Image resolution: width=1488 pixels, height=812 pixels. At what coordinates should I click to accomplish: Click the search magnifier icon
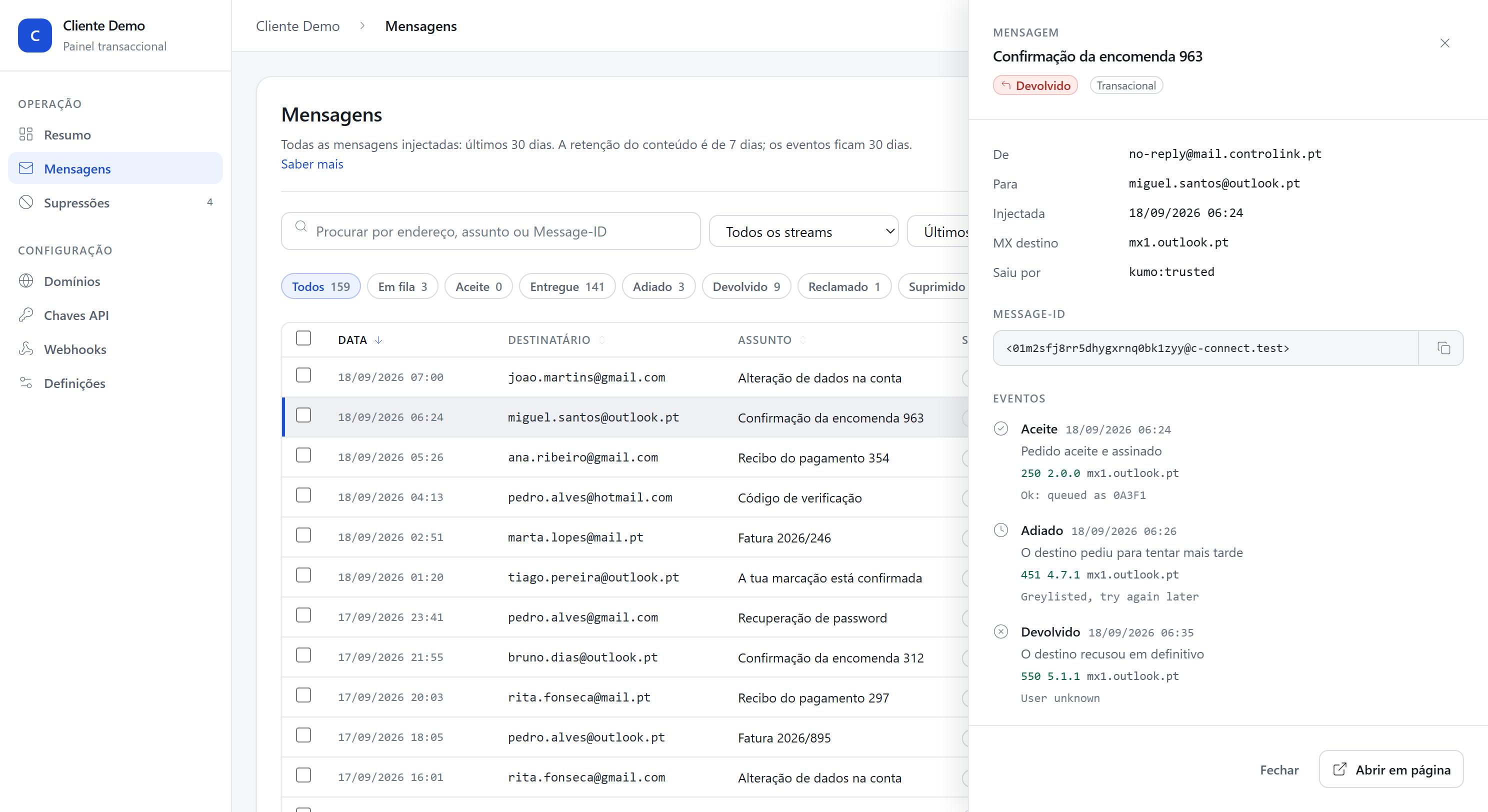pos(301,227)
